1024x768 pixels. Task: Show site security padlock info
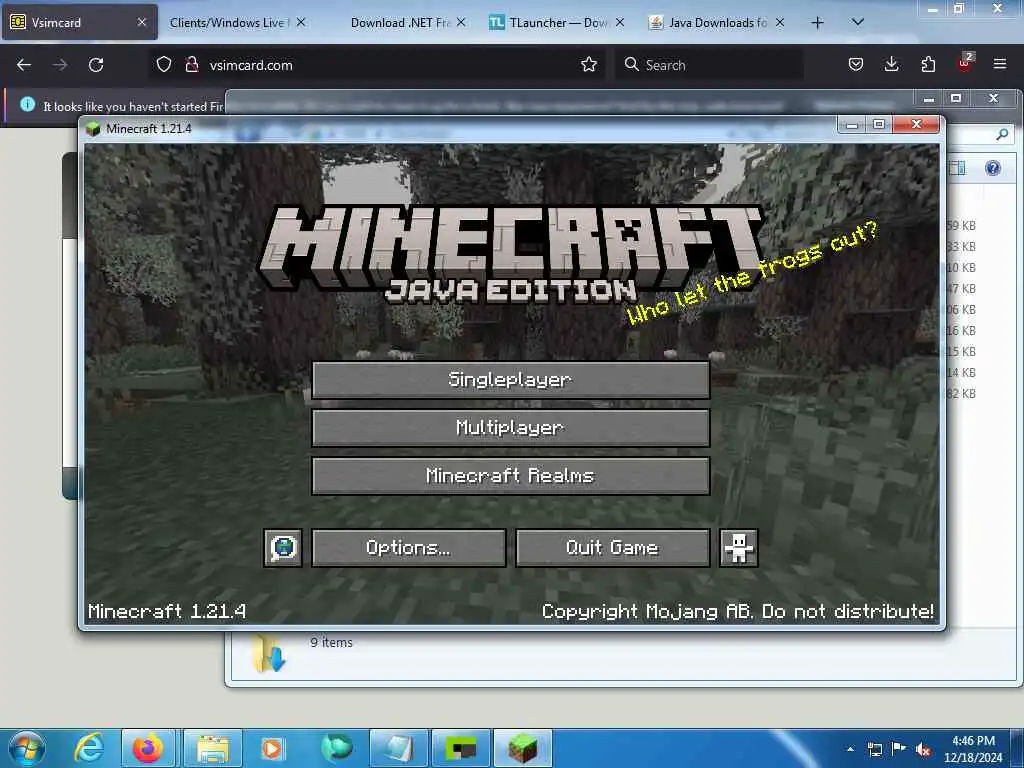coord(192,65)
